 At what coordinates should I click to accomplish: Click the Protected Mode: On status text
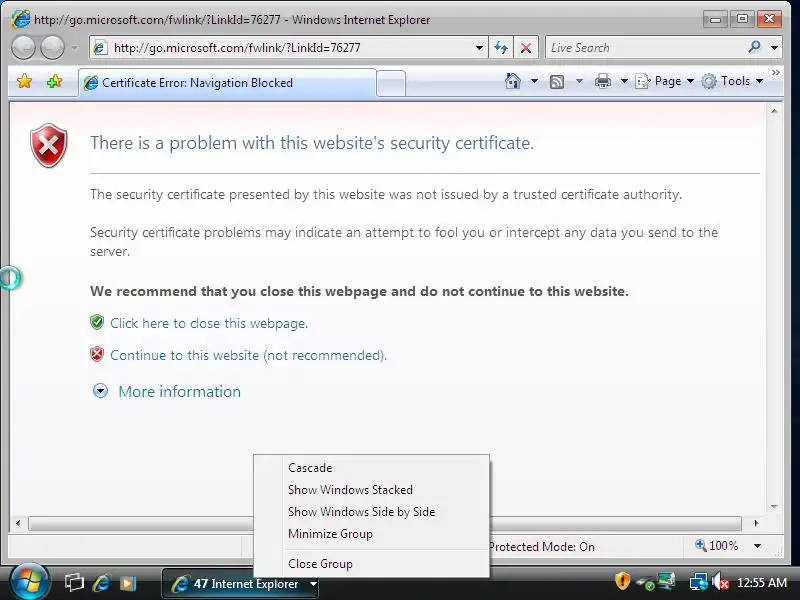click(542, 547)
